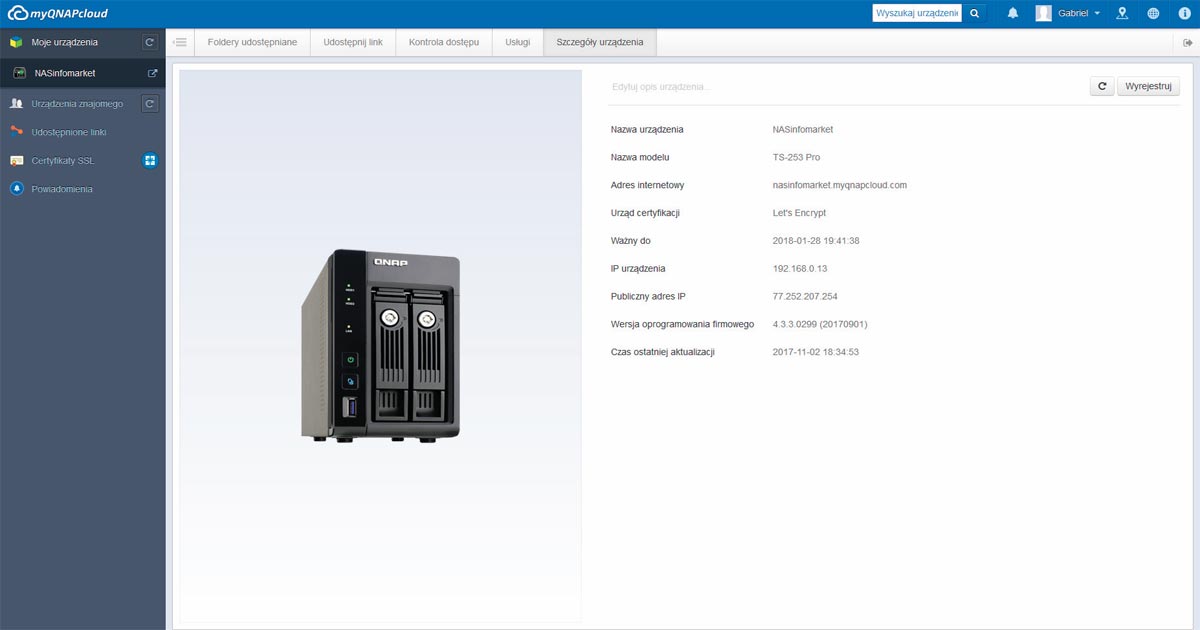
Task: Open the language globe icon
Action: (1153, 13)
